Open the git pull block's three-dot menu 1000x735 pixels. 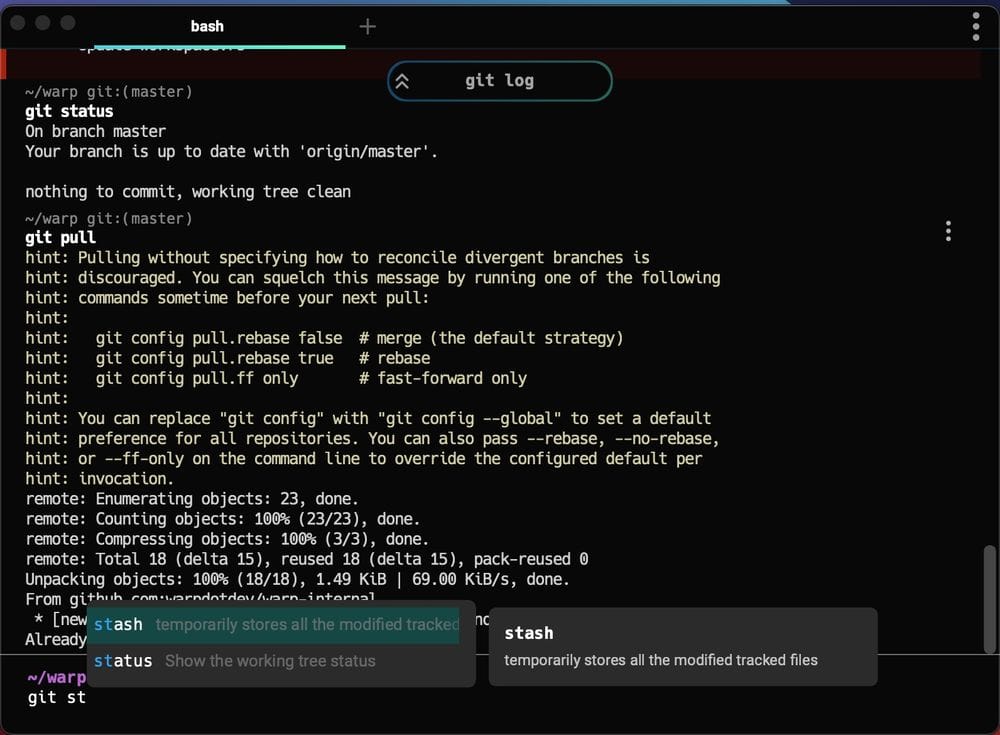click(948, 232)
